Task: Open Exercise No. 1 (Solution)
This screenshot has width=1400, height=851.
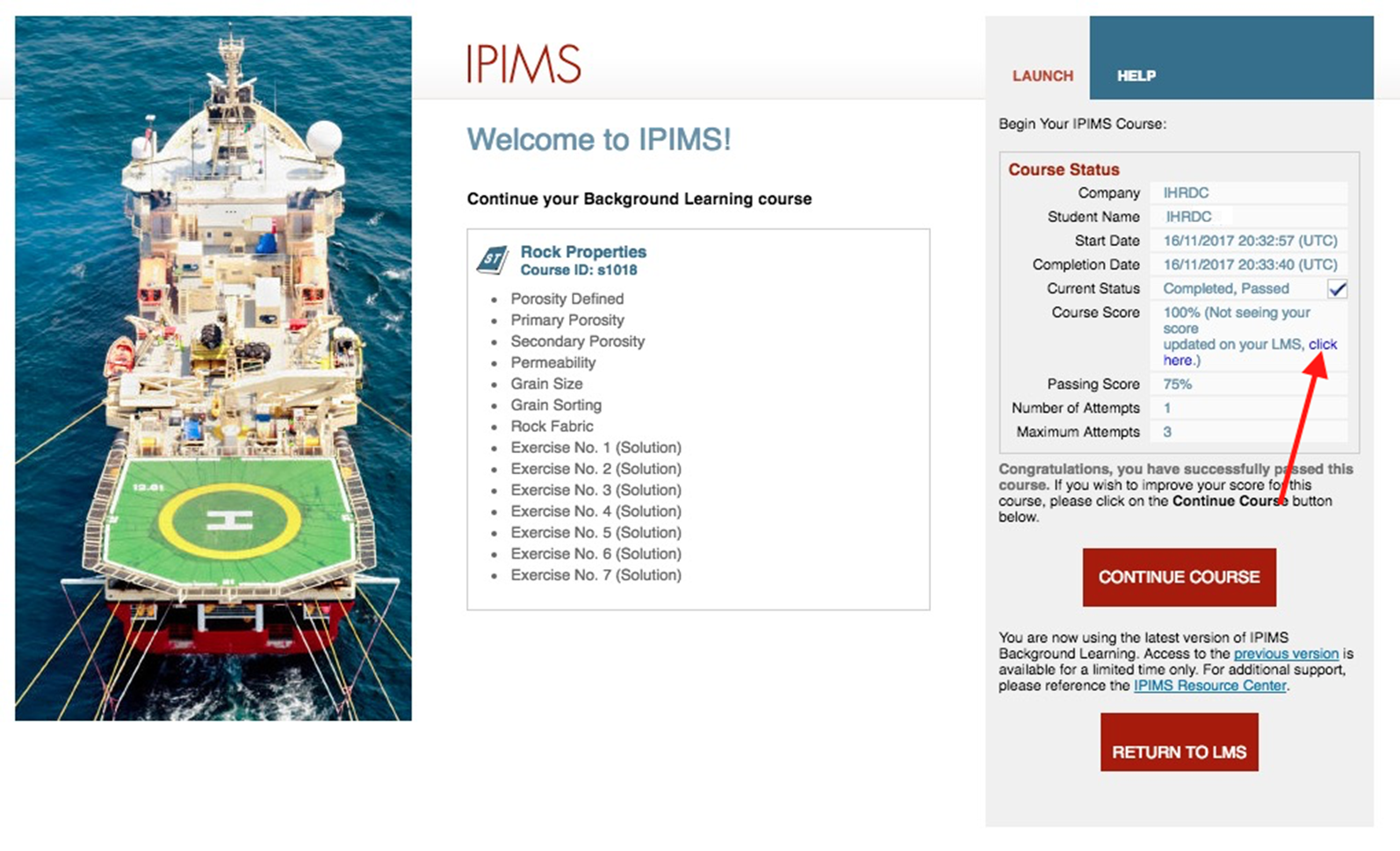Action: click(x=595, y=447)
